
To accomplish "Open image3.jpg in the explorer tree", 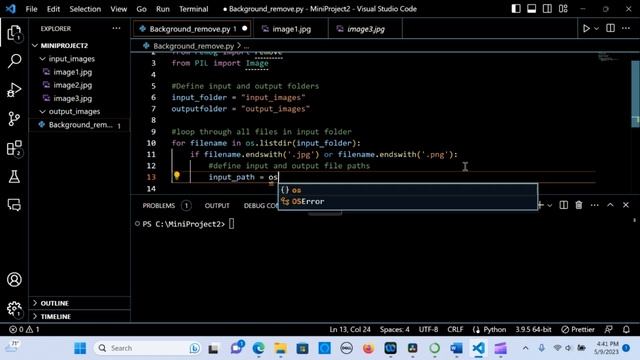I will pyautogui.click(x=72, y=98).
